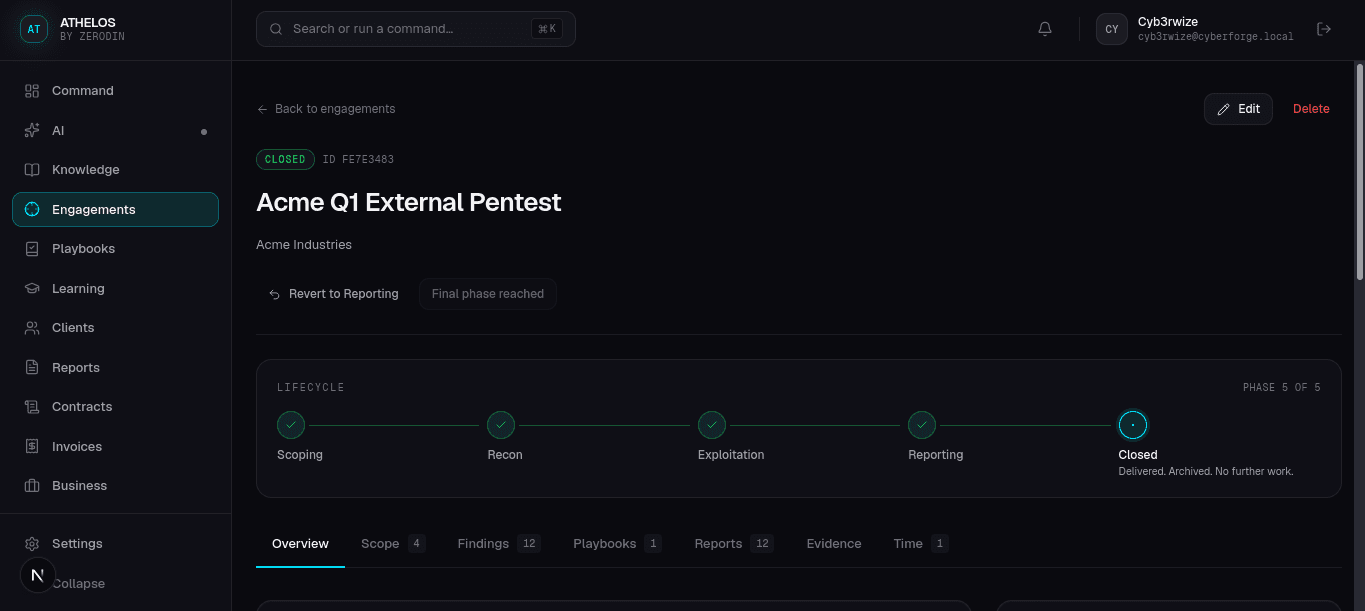The image size is (1365, 611).
Task: Go back to engagements
Action: pyautogui.click(x=326, y=109)
